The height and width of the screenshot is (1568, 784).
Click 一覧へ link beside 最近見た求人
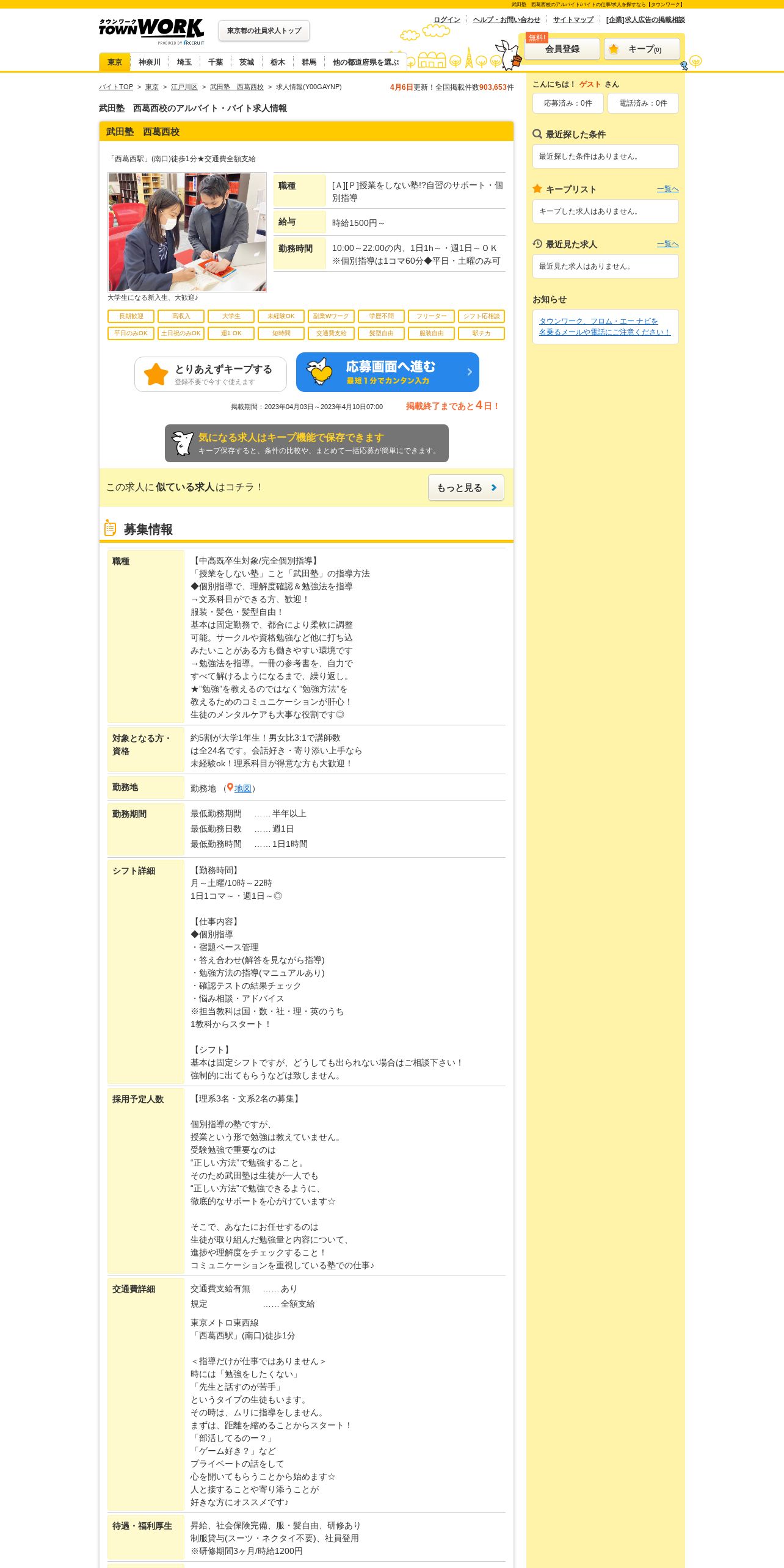[x=668, y=244]
